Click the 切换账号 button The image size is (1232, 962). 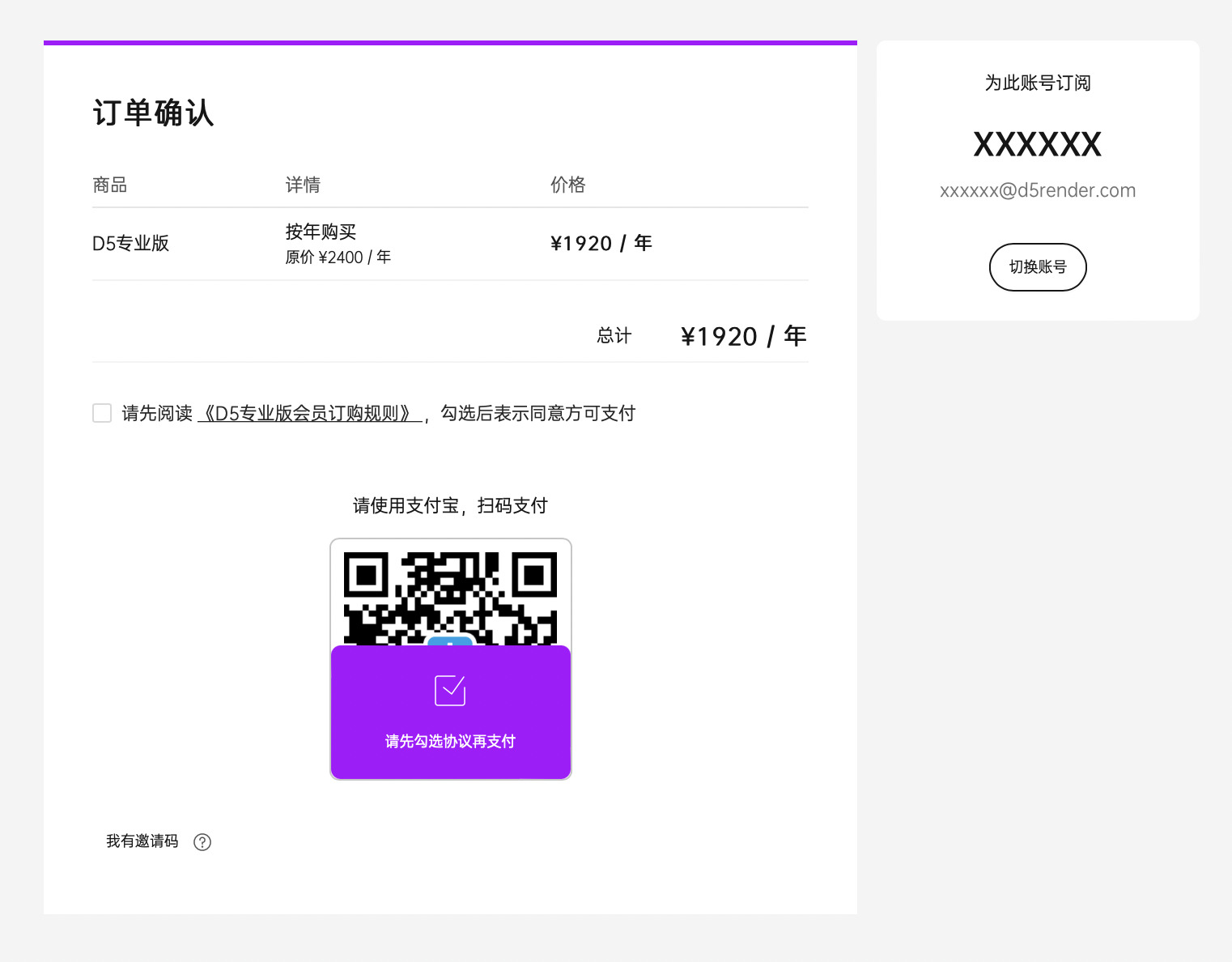[1037, 266]
